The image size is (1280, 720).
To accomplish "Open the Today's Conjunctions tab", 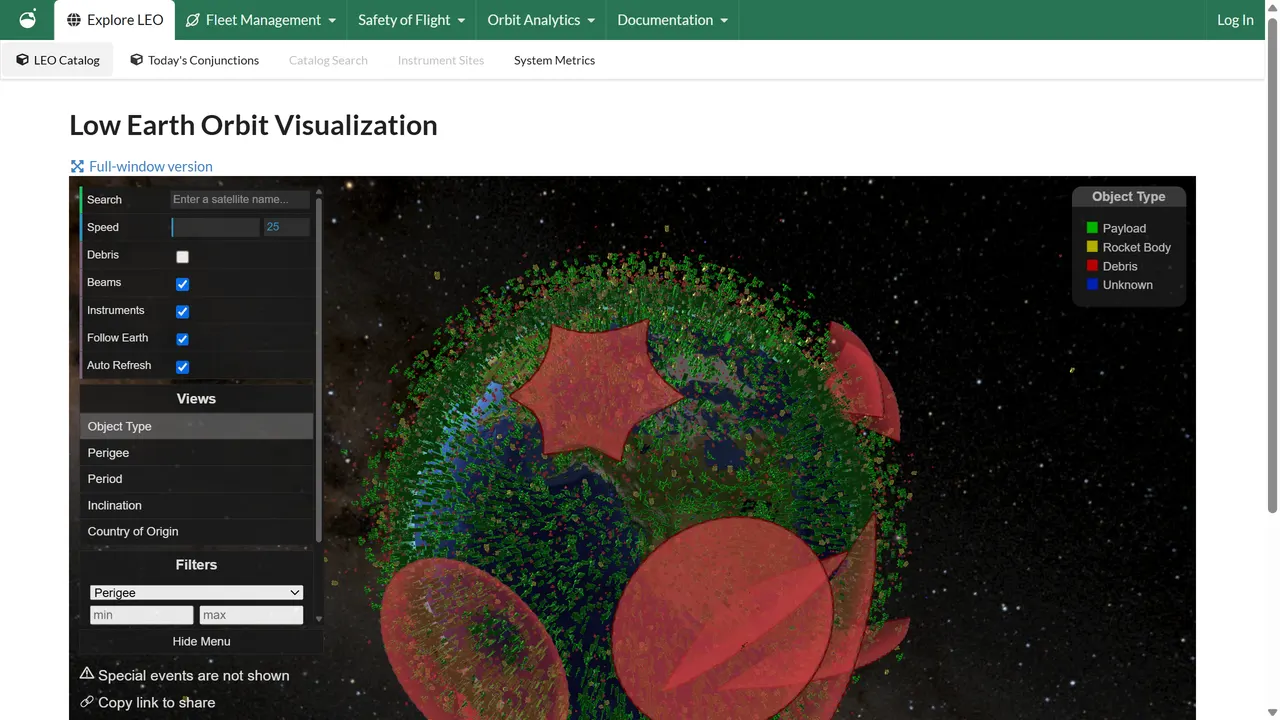I will coord(194,60).
